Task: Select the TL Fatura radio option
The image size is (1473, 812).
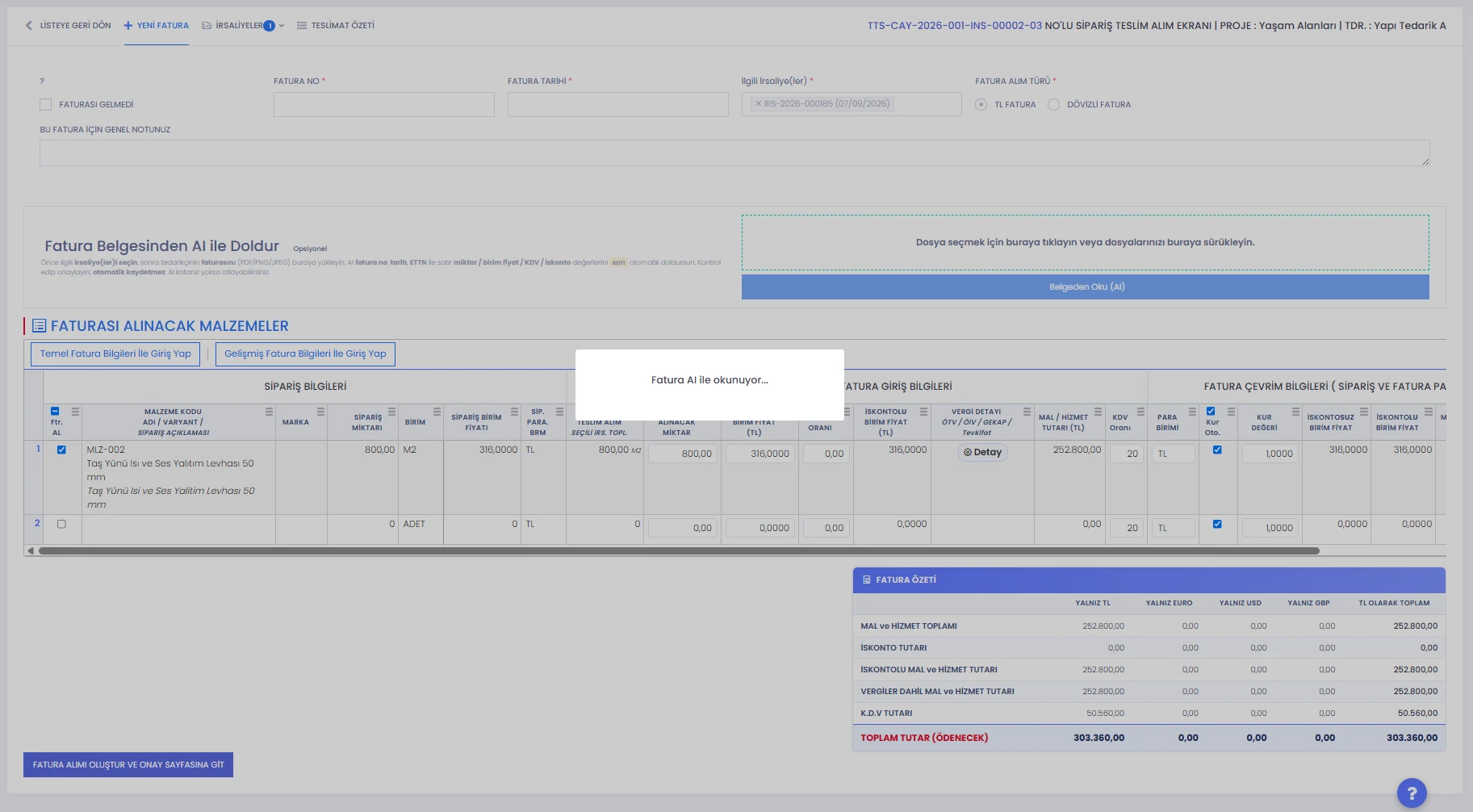Action: point(981,105)
